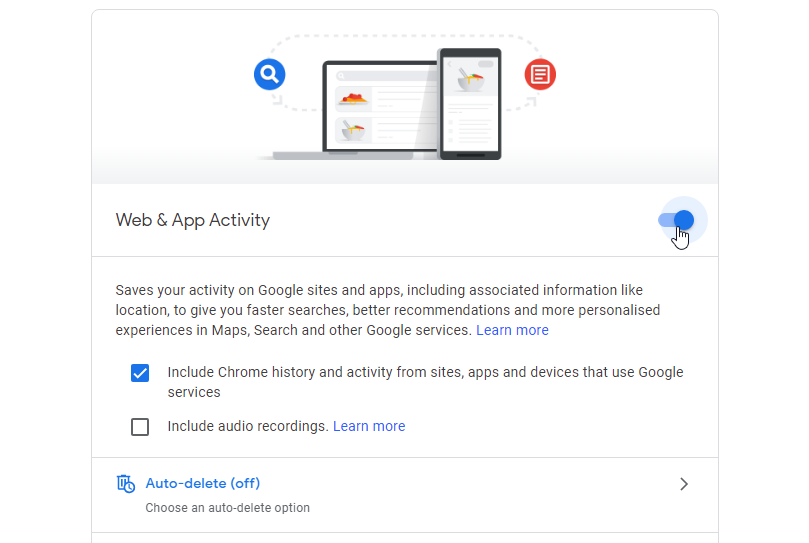The width and height of the screenshot is (809, 543).
Task: Click the blue magnifying glass search icon
Action: coord(270,73)
